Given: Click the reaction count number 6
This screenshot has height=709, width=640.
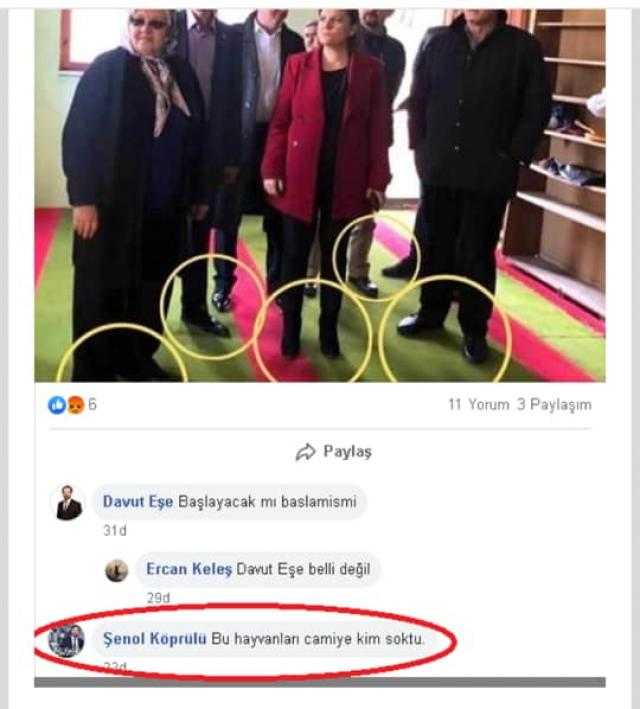Looking at the screenshot, I should point(92,404).
